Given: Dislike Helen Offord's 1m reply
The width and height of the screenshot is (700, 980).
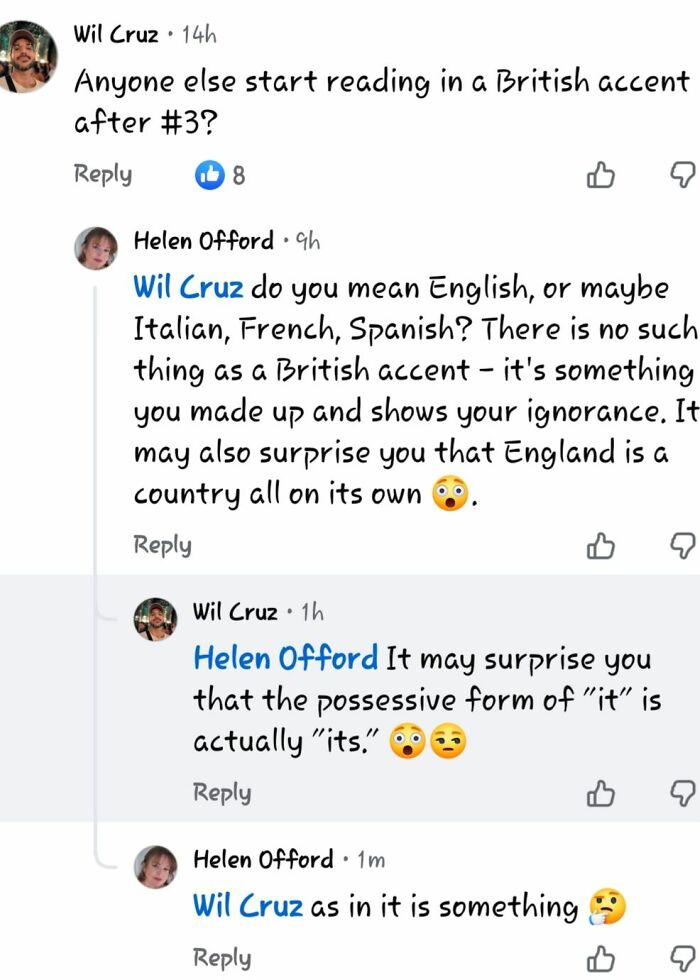Looking at the screenshot, I should 682,958.
